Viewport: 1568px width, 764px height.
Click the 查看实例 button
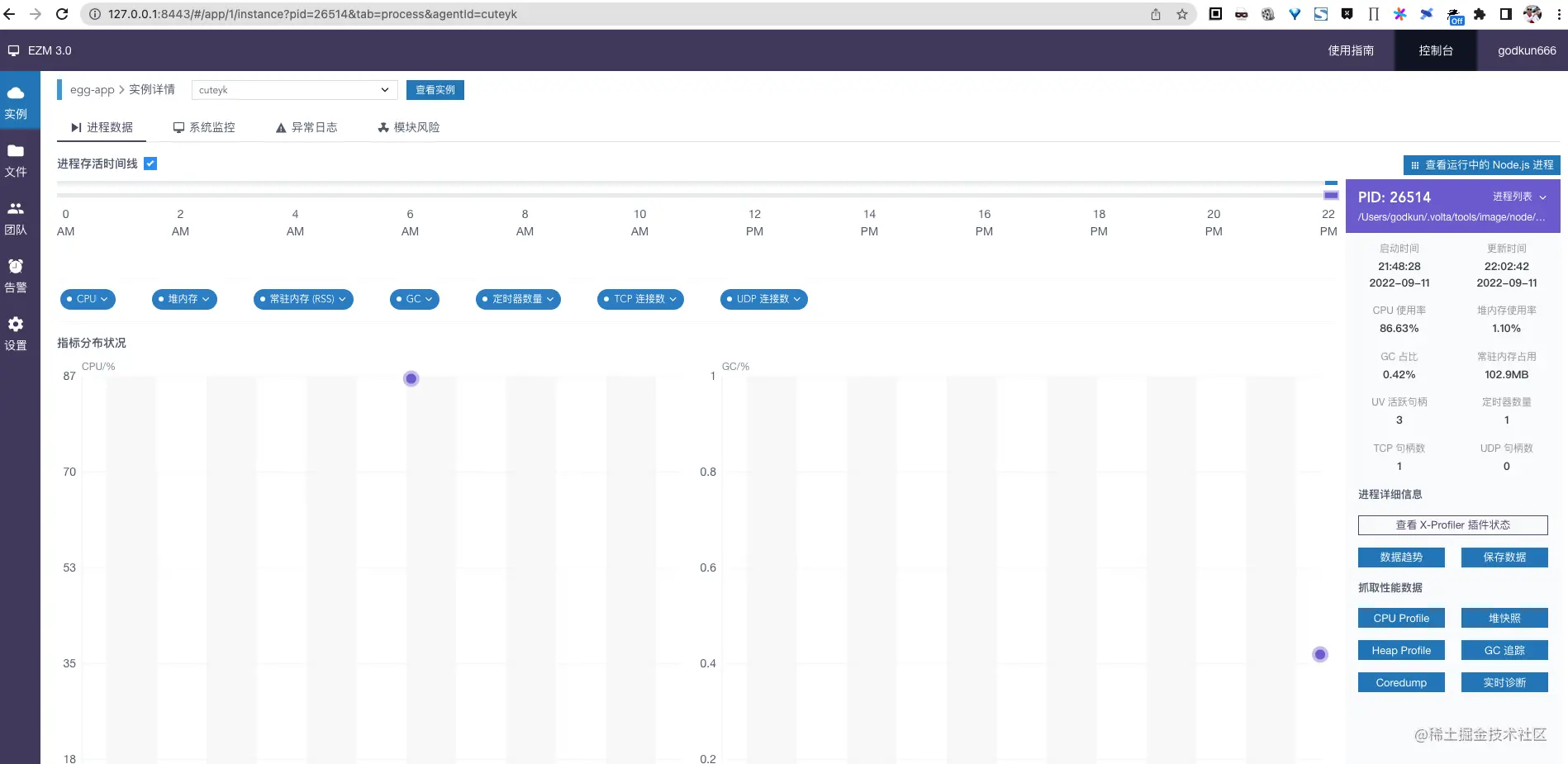[x=435, y=90]
